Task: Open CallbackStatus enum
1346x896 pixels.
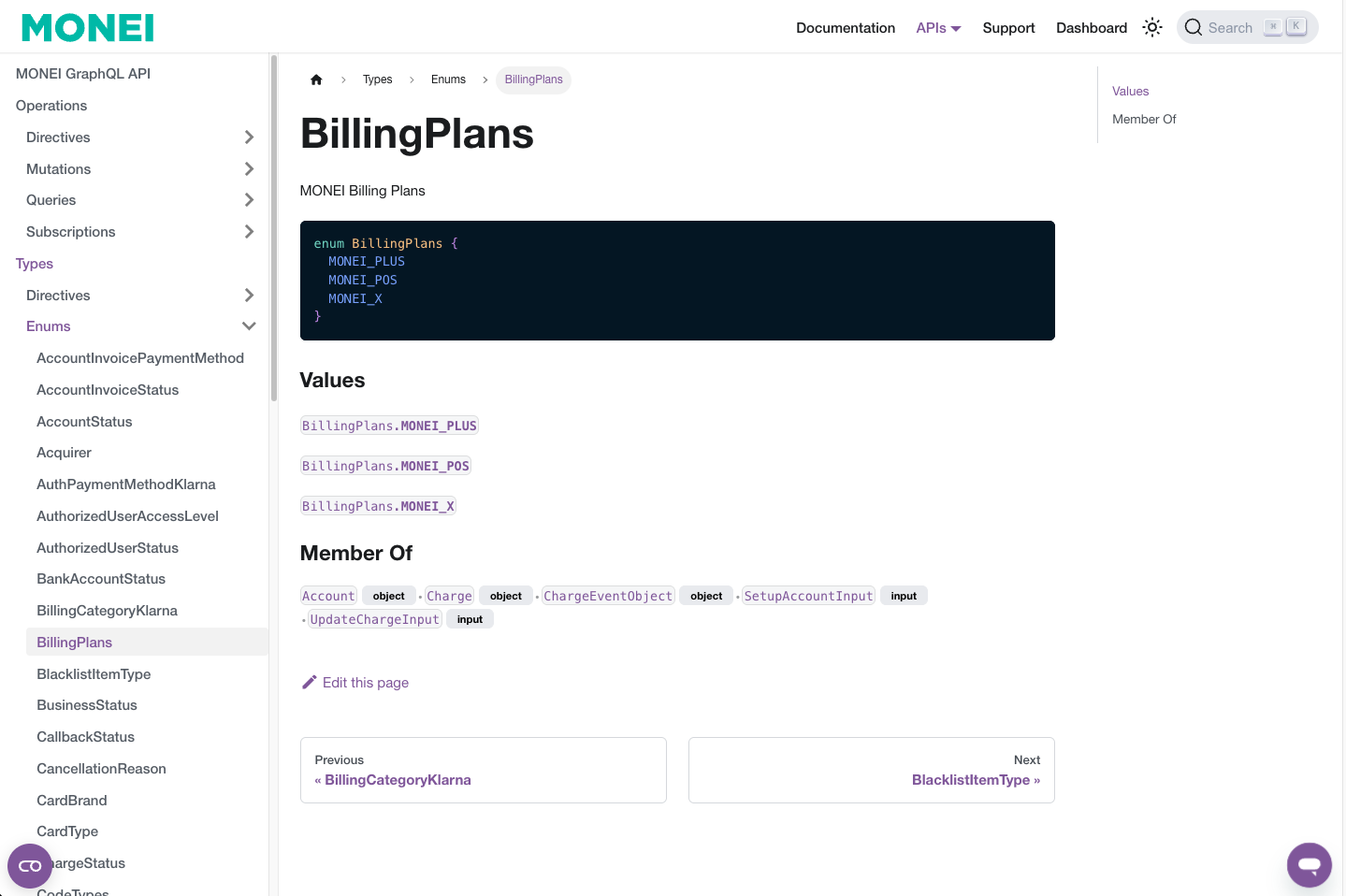Action: point(85,737)
